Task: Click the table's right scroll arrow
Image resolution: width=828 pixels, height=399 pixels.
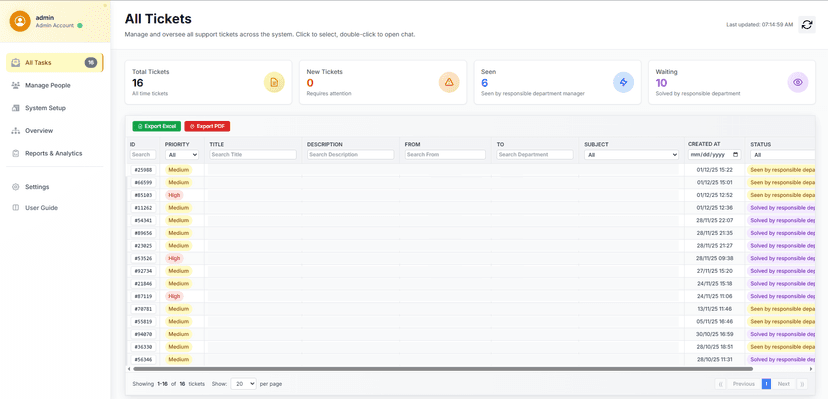Action: coord(812,369)
